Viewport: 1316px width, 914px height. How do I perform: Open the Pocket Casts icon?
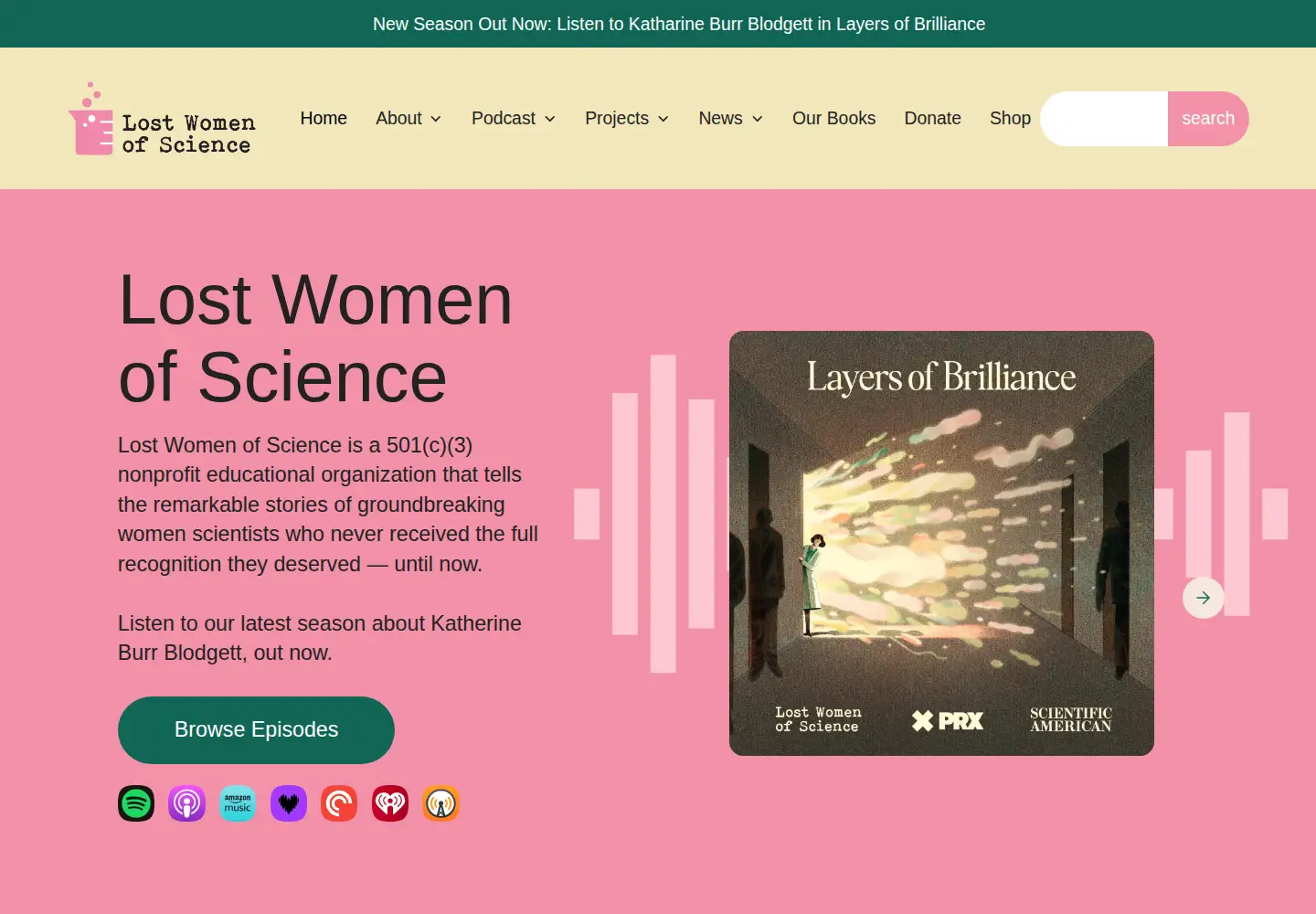click(x=339, y=803)
